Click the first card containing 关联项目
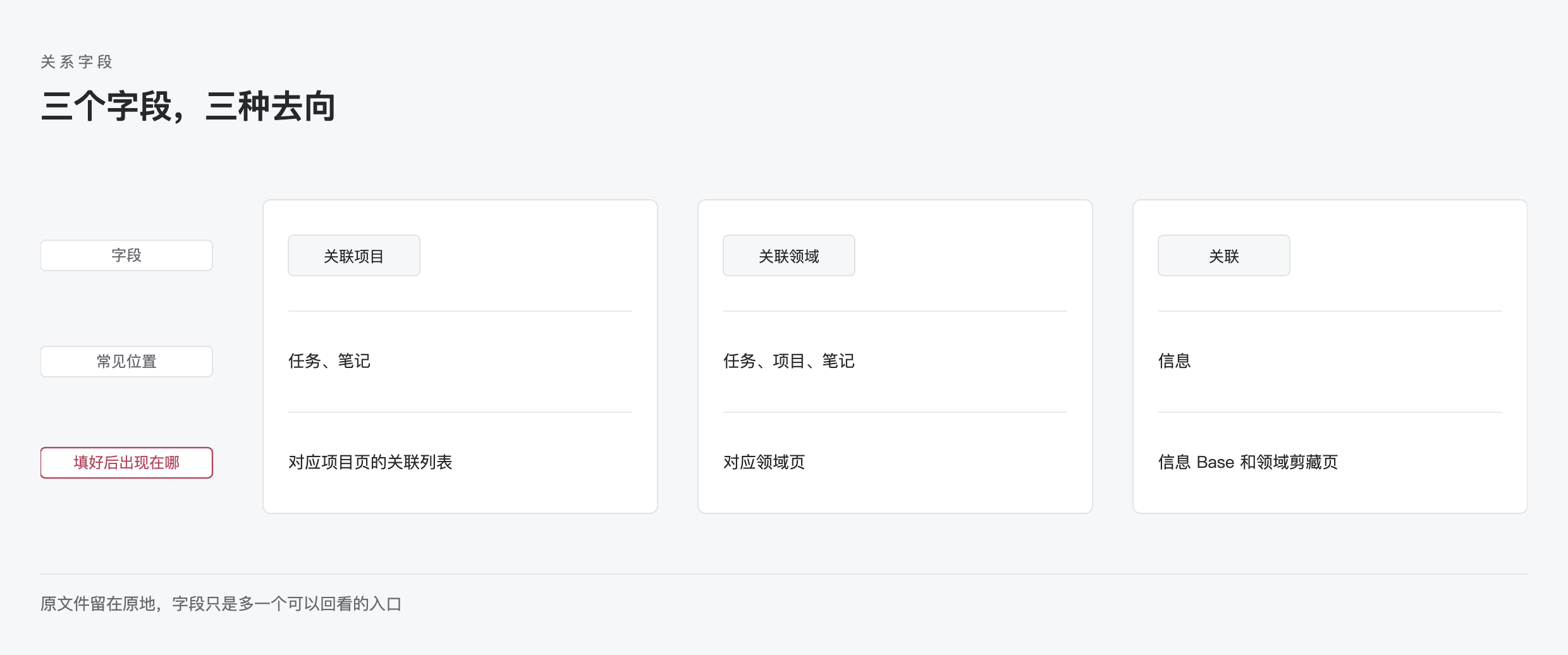The height and width of the screenshot is (655, 1568). (460, 357)
